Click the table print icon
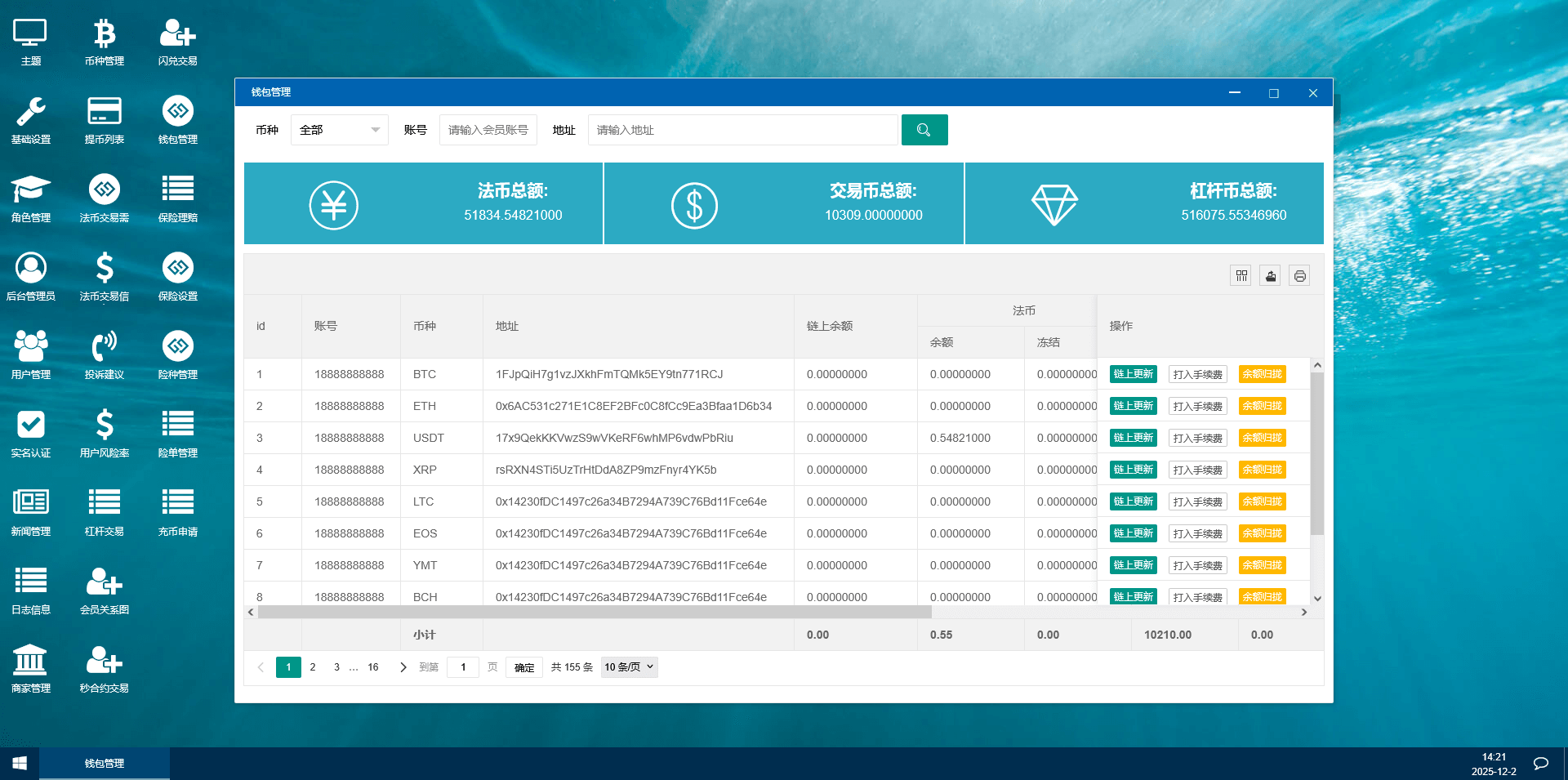 coord(1299,275)
